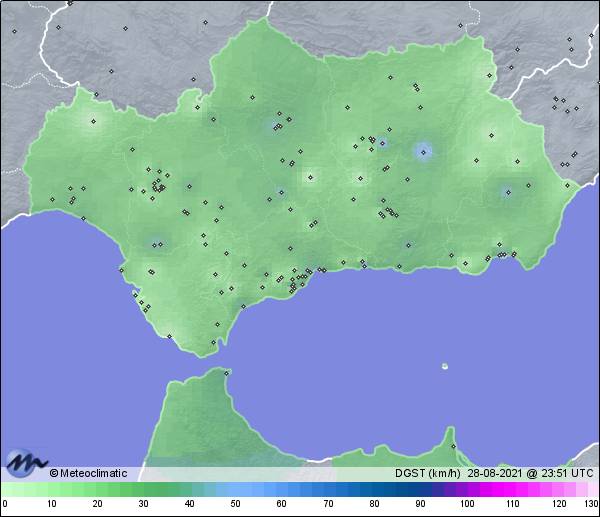The width and height of the screenshot is (600, 517).
Task: Click the Meteoclimatic wave logo
Action: 24,462
